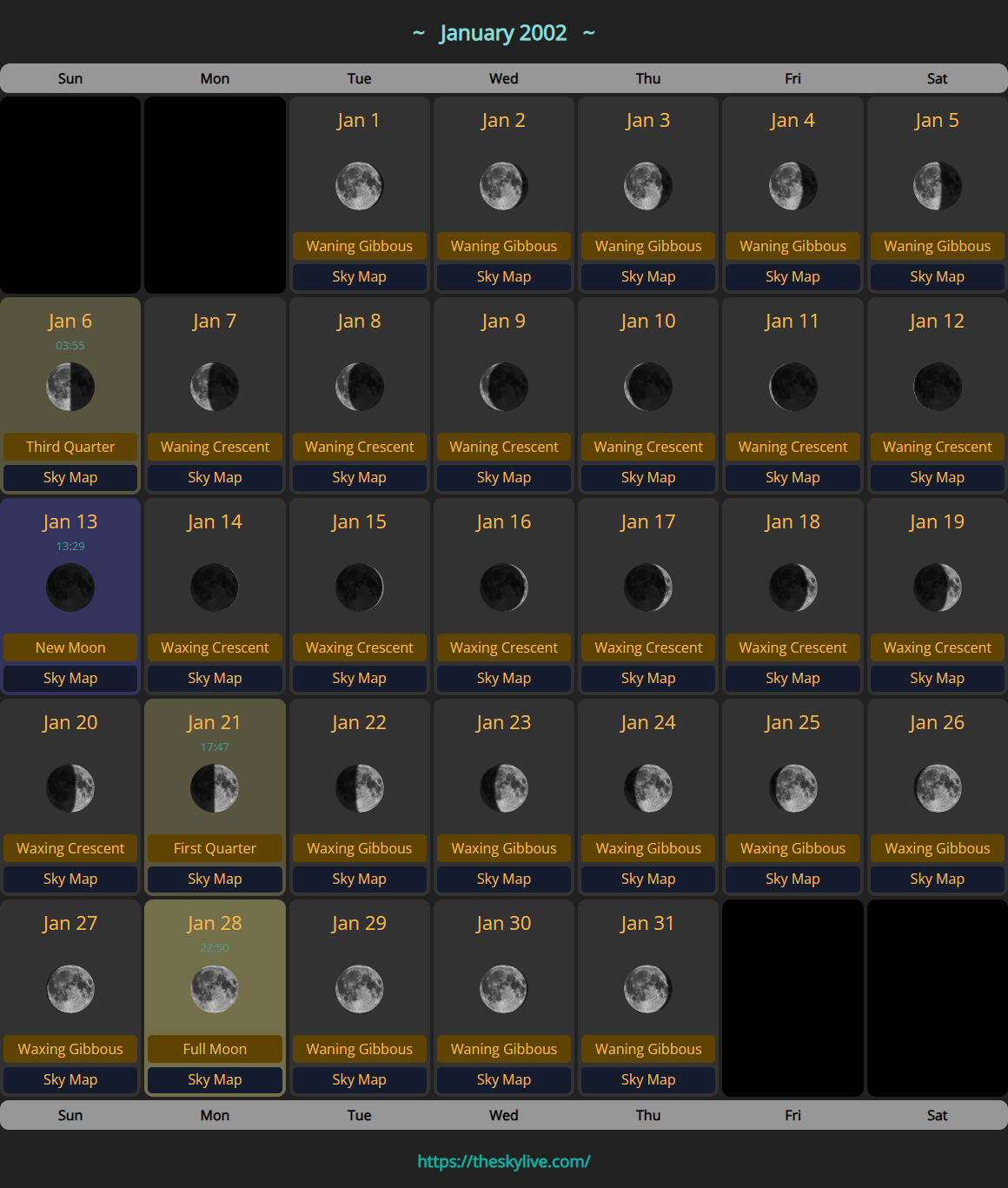1008x1188 pixels.
Task: Click the First Quarter moon image on Jan 21
Action: coord(215,788)
